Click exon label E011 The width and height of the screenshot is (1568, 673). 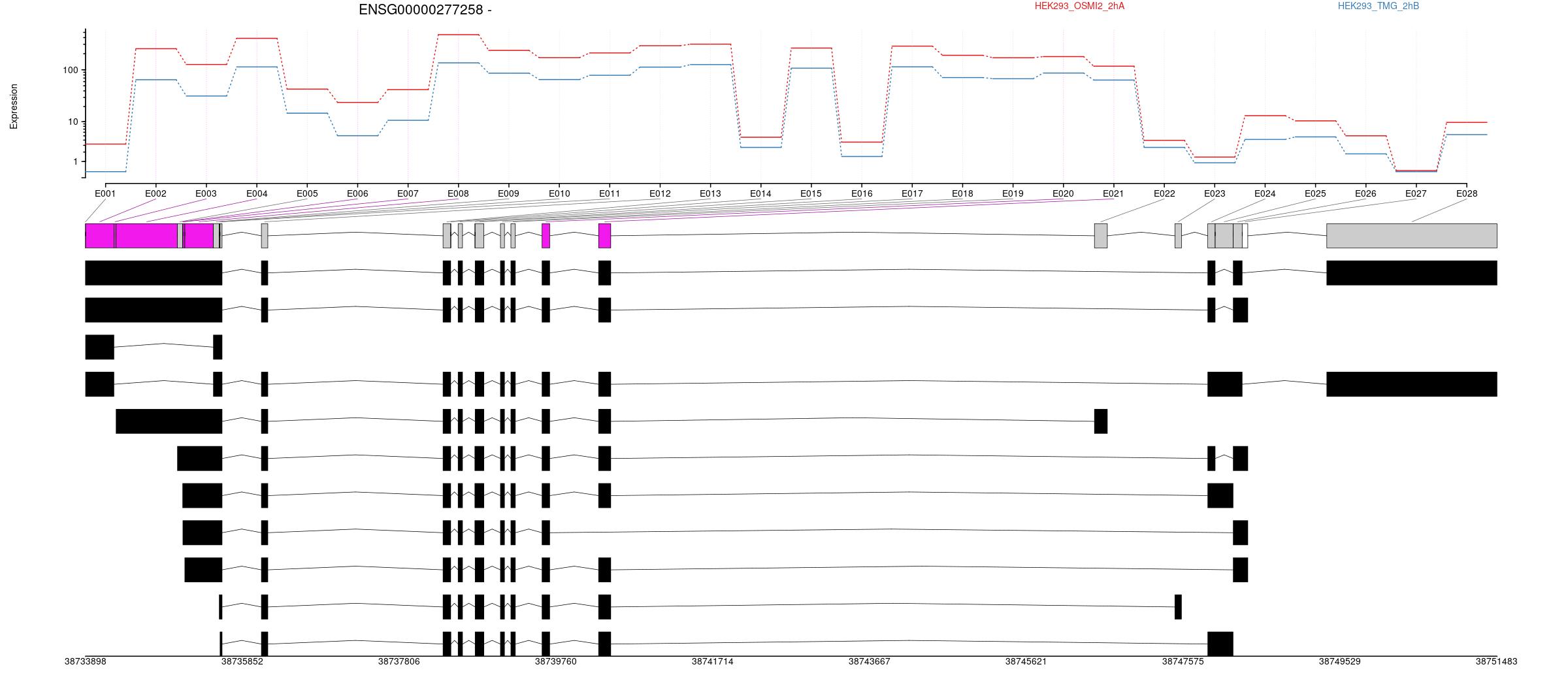tap(610, 193)
